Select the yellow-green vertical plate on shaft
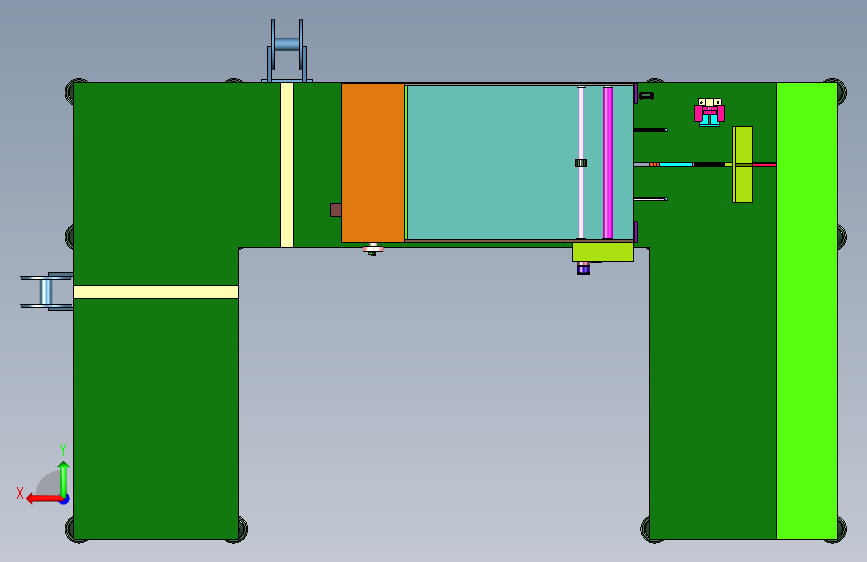The height and width of the screenshot is (562, 867). click(743, 164)
